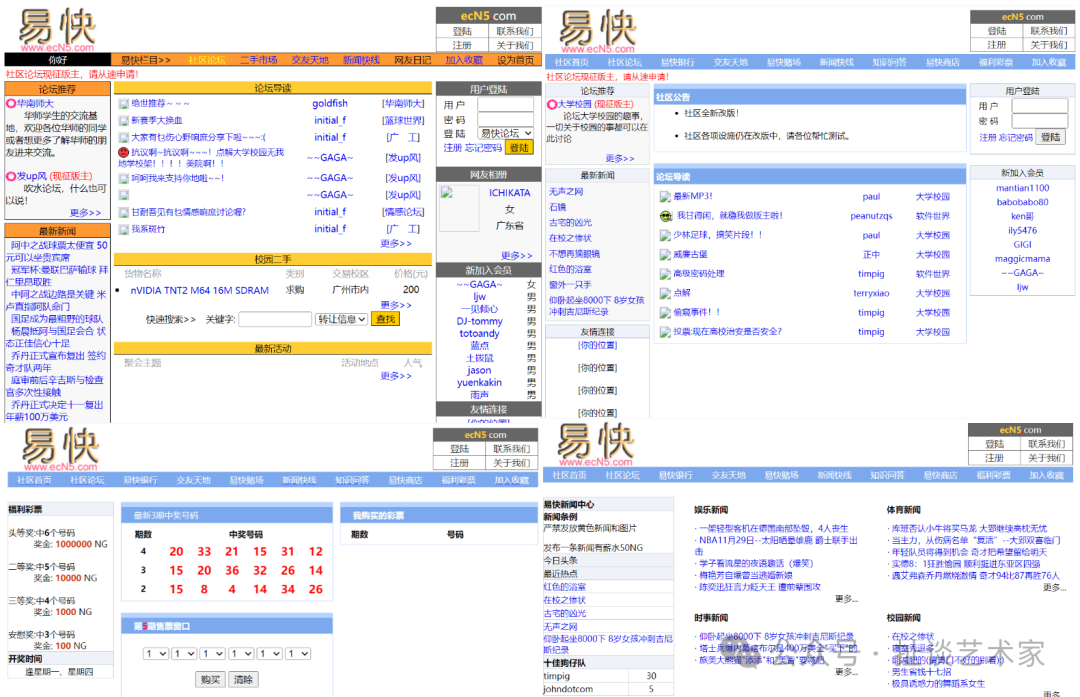
Task: Click the post icon beside 新赛季大换血
Action: point(124,121)
